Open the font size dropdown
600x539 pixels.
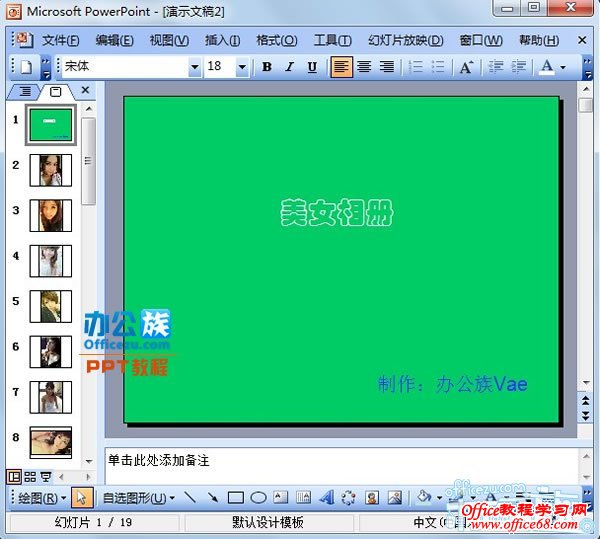coord(242,67)
